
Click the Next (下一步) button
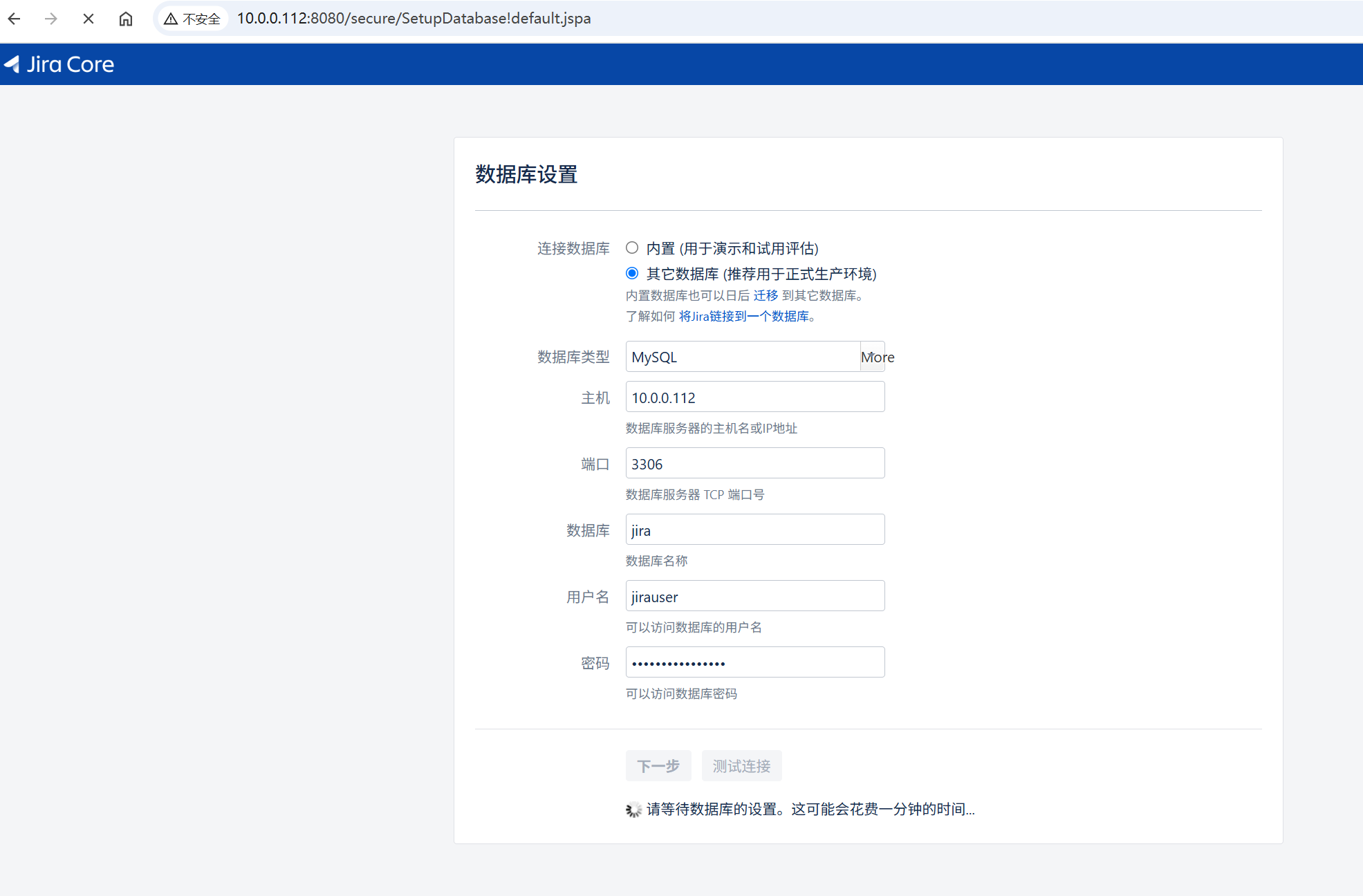658,766
